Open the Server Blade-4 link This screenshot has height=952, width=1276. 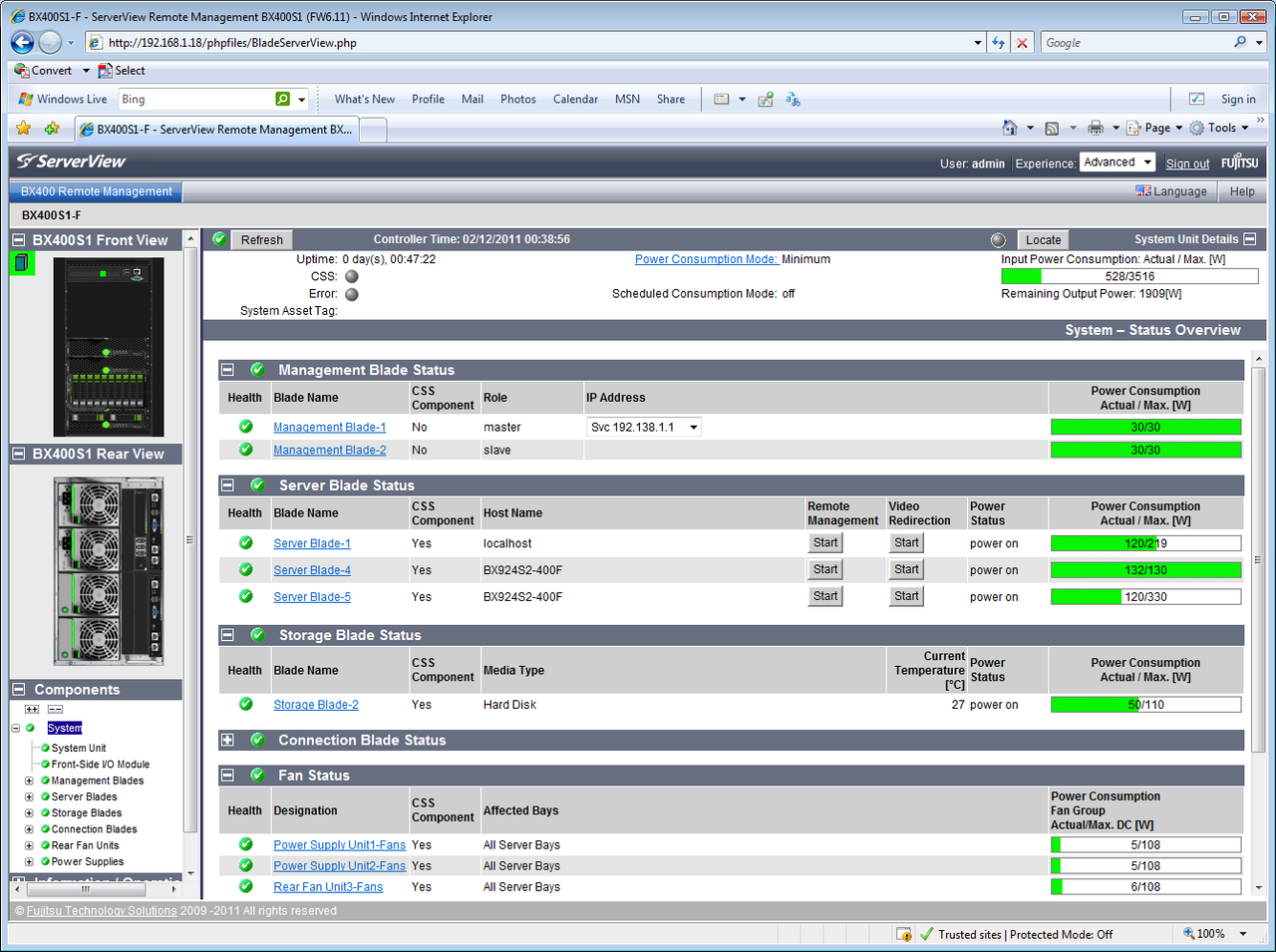point(312,570)
